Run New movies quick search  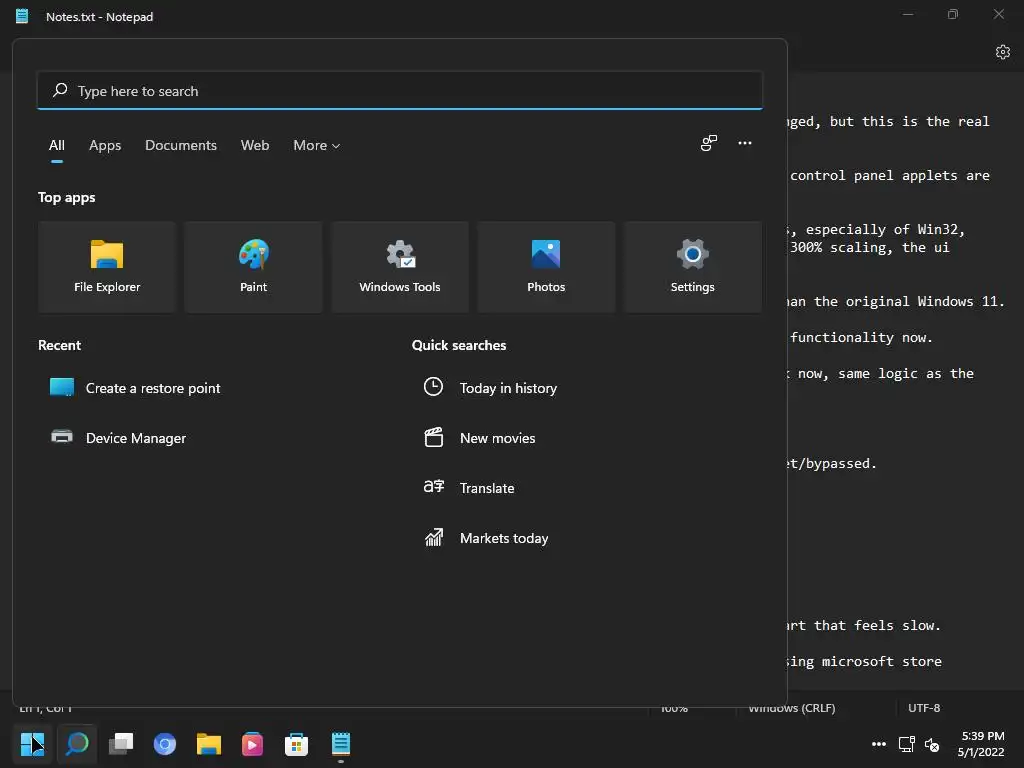(479, 438)
